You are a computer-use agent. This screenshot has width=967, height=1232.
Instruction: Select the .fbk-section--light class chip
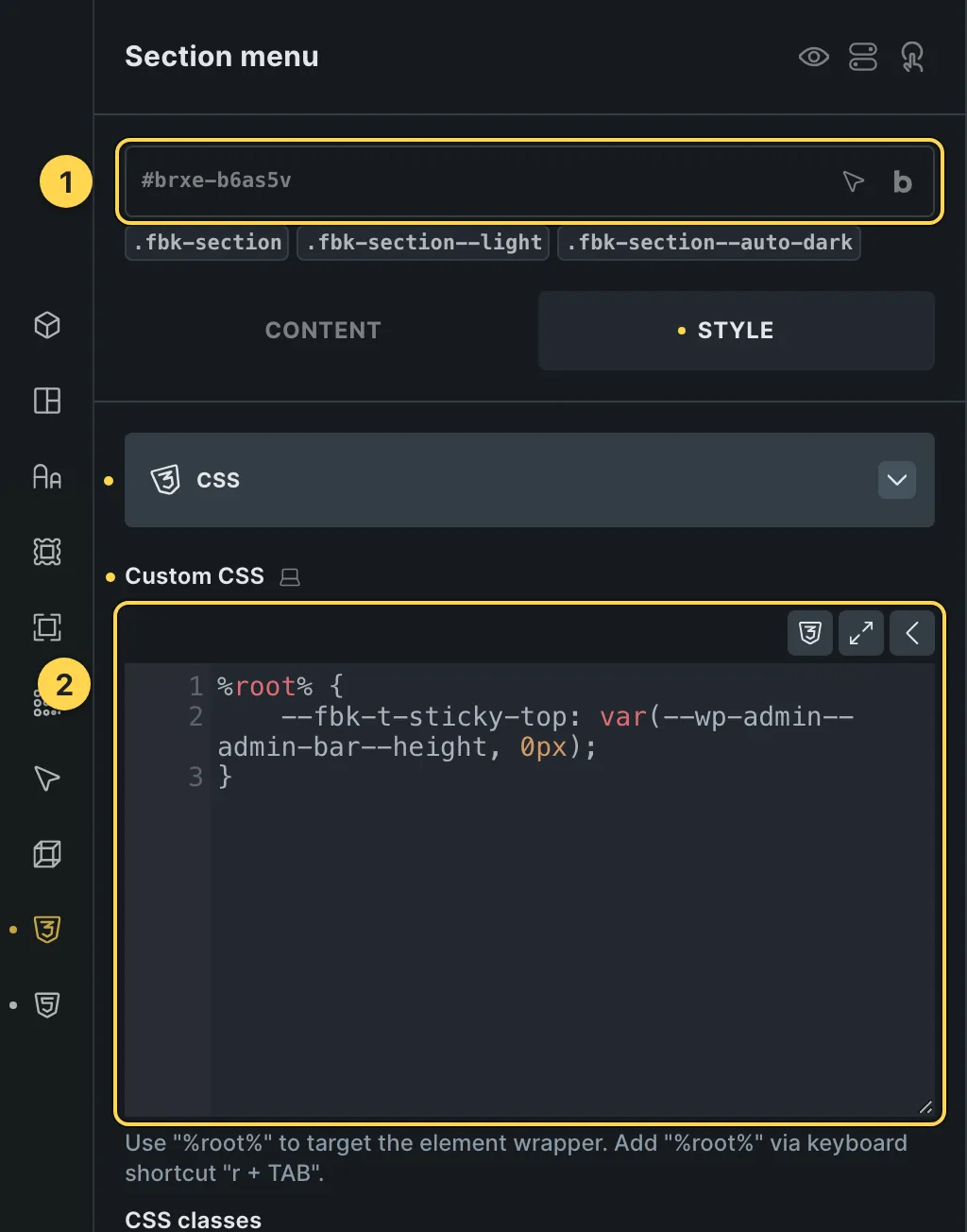(423, 243)
